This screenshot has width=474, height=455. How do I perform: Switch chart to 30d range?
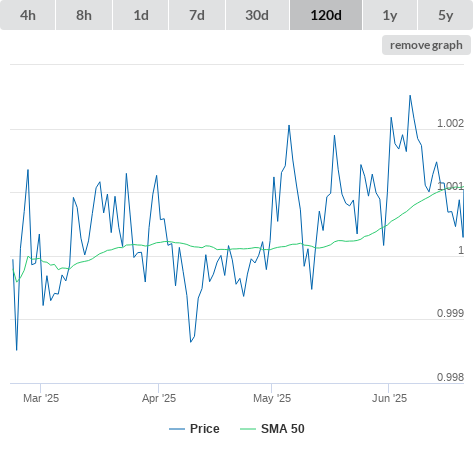[x=257, y=15]
